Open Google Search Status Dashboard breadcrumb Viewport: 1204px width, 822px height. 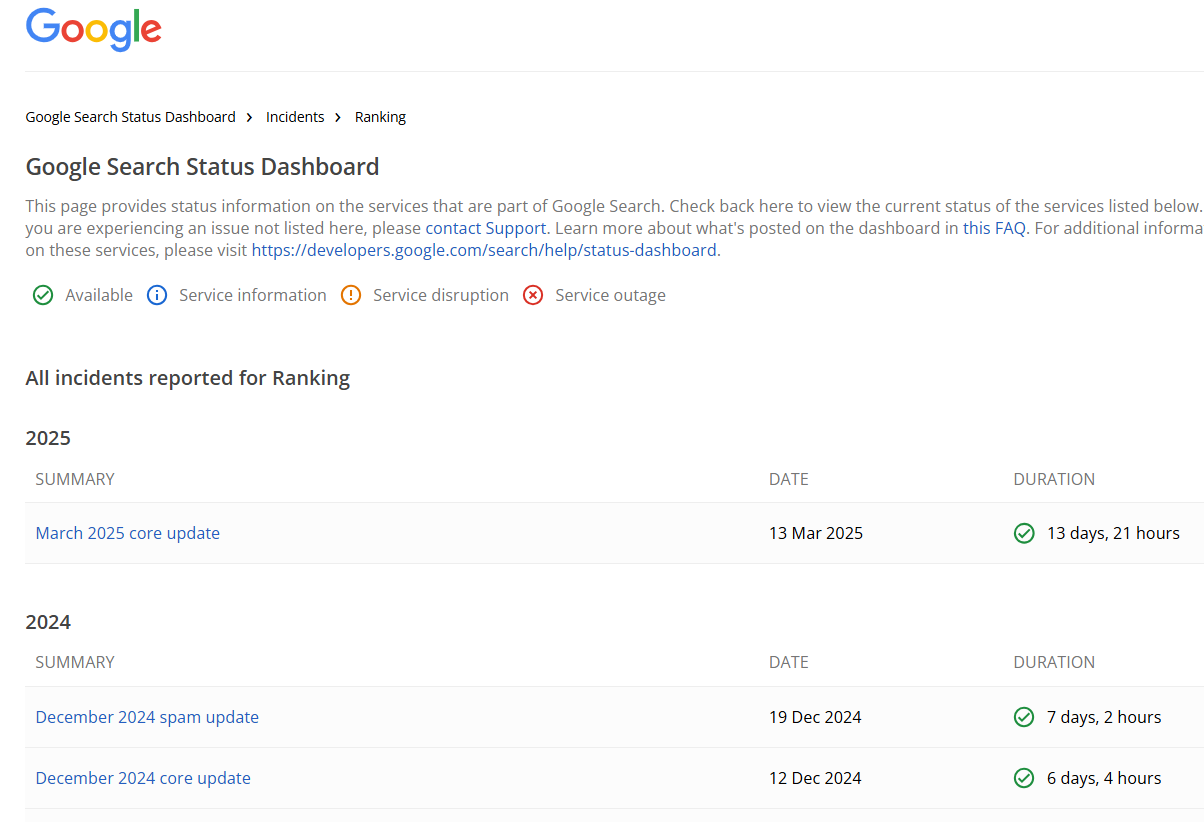click(131, 117)
